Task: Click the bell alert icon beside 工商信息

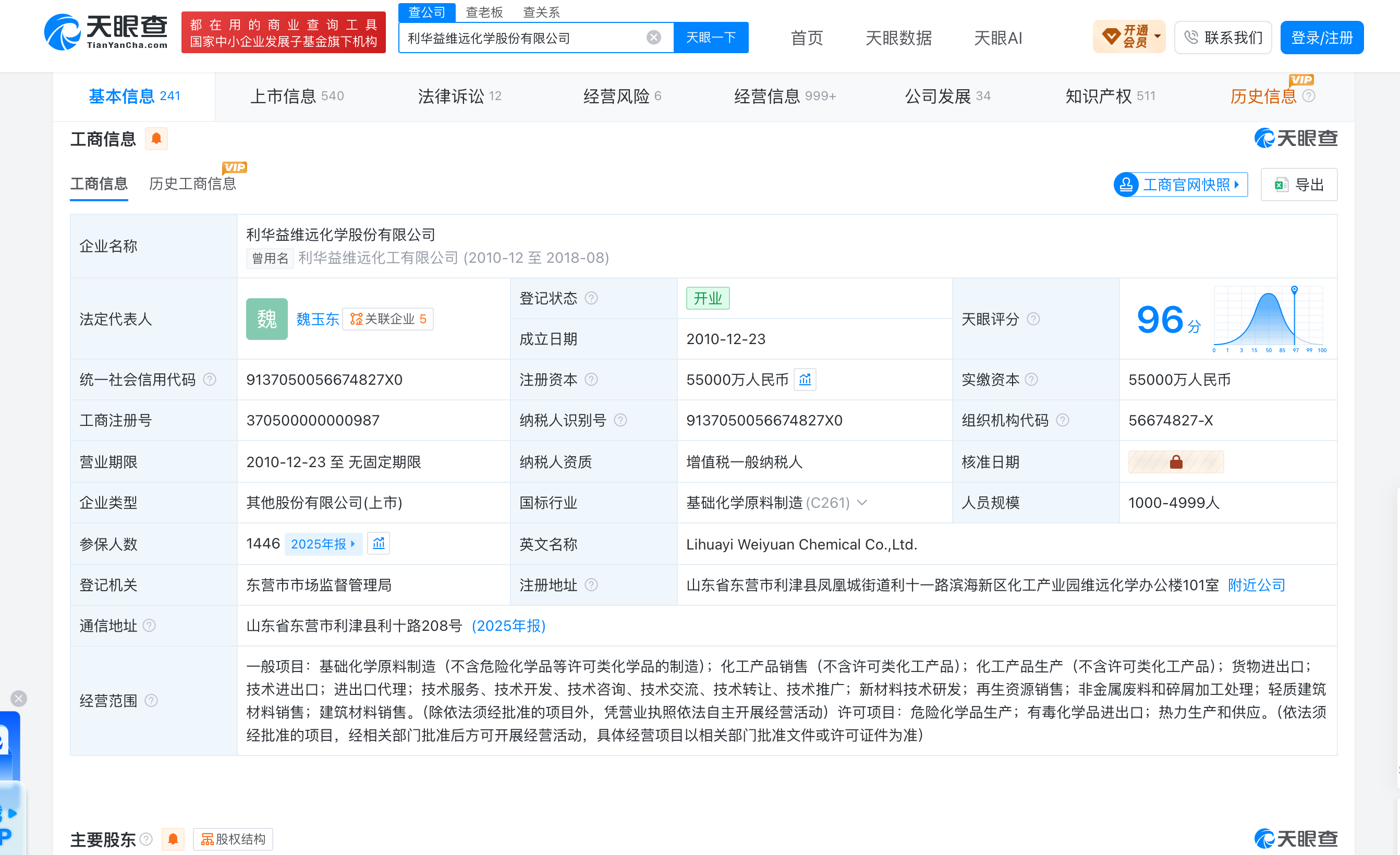Action: tap(156, 139)
